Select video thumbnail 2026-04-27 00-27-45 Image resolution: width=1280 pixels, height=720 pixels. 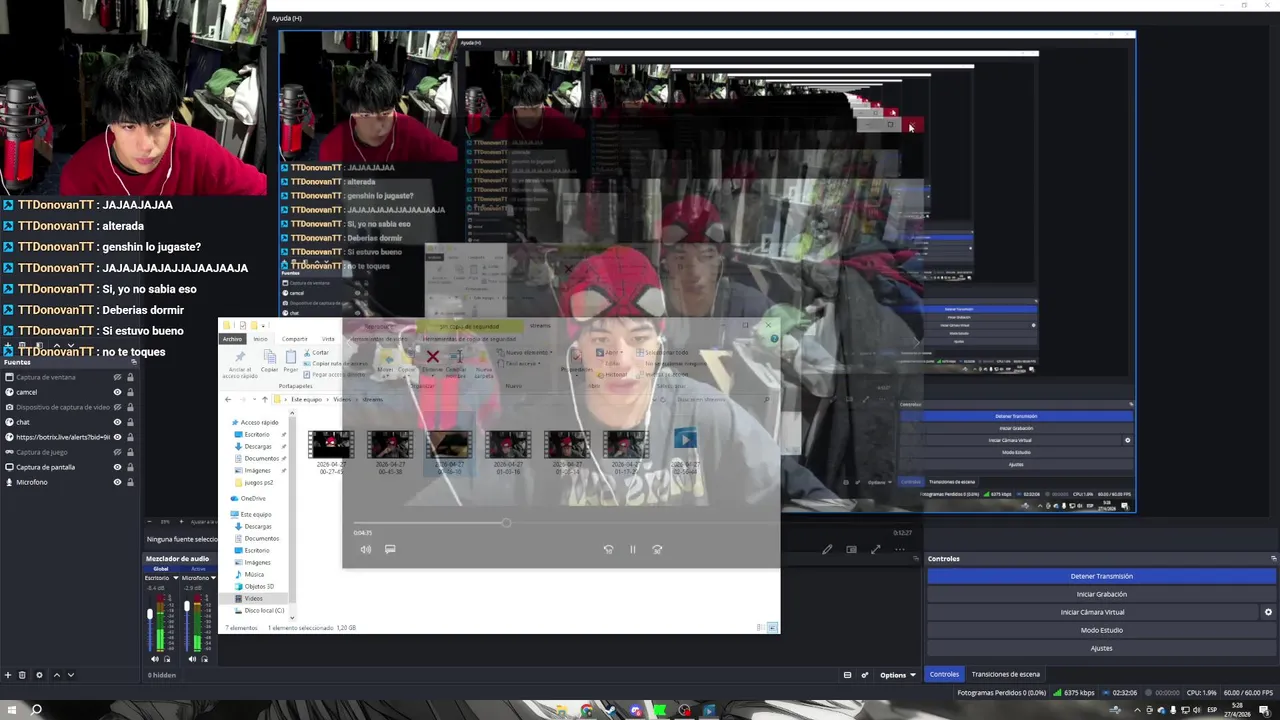331,451
